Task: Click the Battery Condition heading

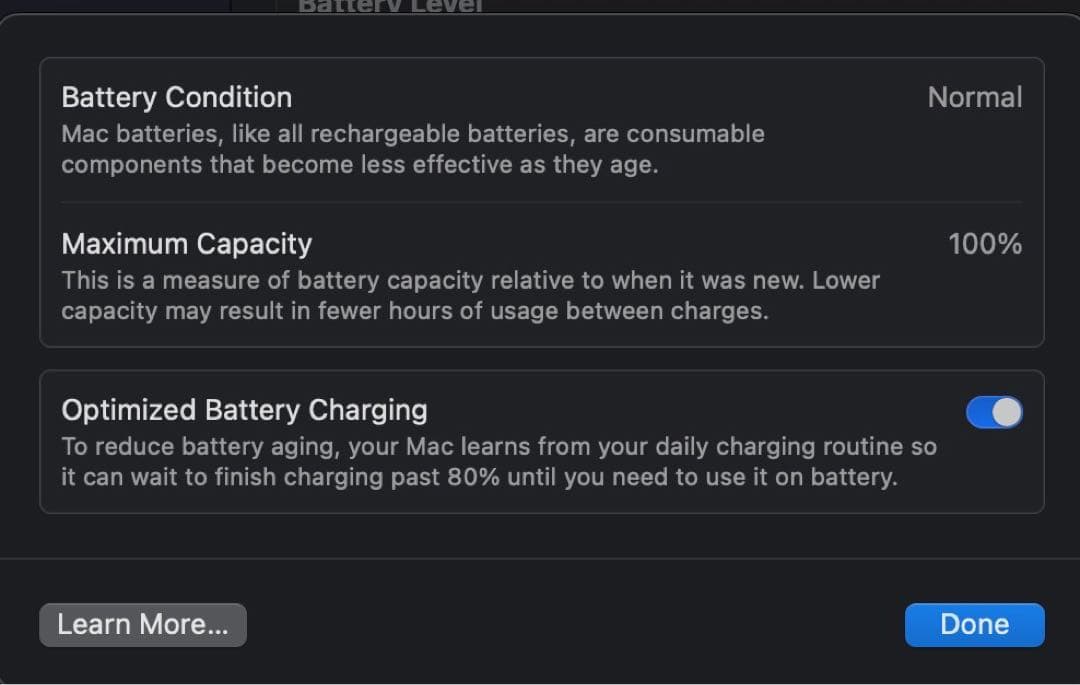Action: 177,98
